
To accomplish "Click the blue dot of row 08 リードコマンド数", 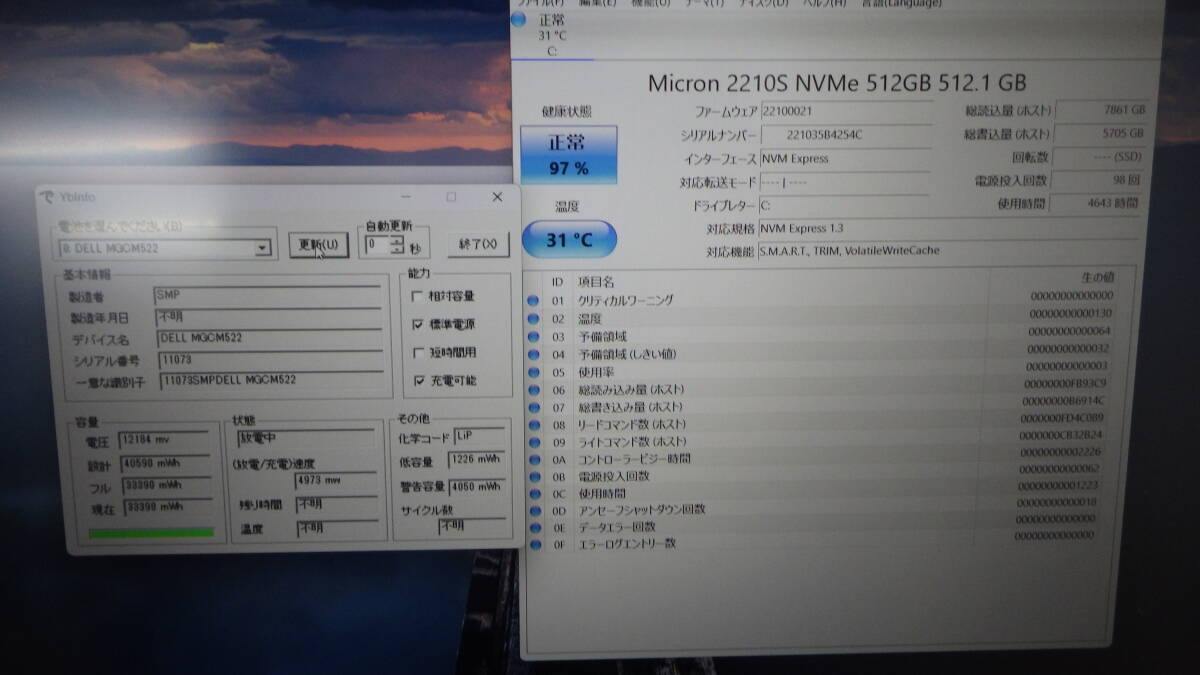I will [x=533, y=424].
